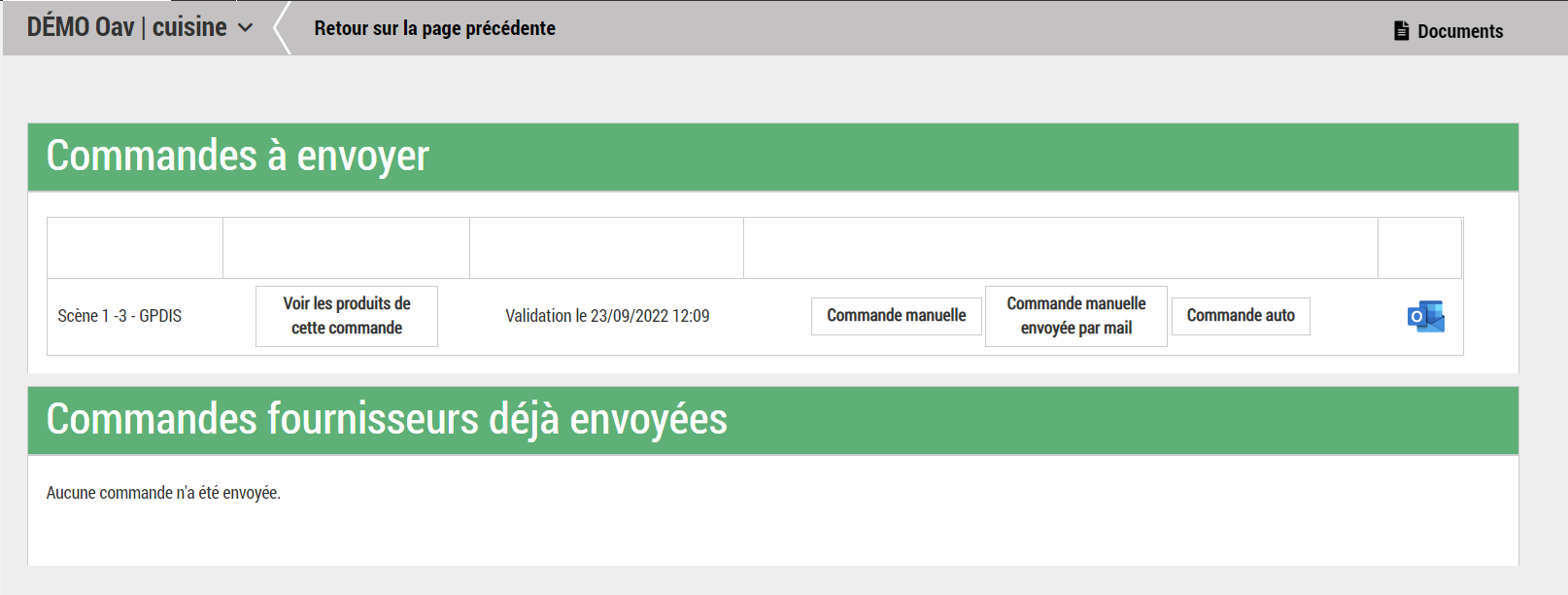
Task: Click empty header cell above the validation date
Action: pos(606,248)
